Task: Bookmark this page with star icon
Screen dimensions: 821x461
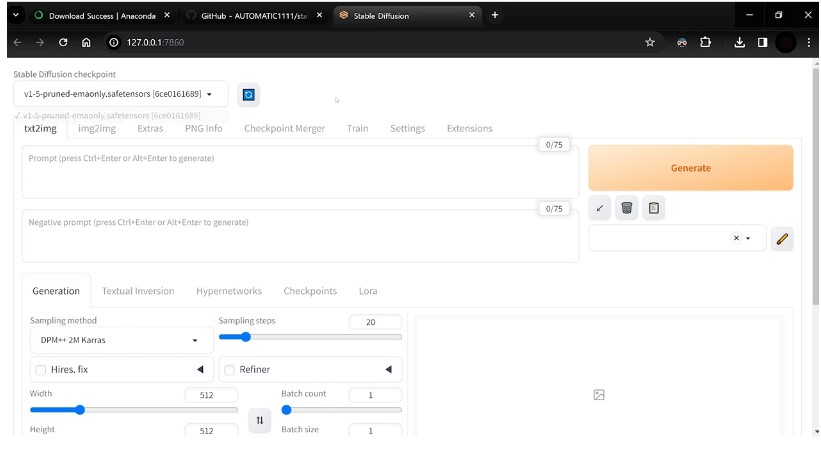Action: point(650,42)
